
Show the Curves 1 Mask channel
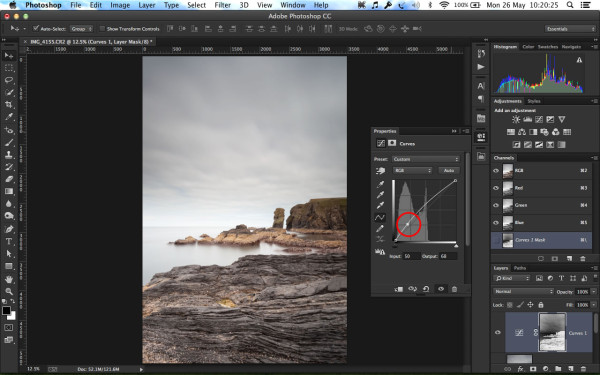(496, 240)
